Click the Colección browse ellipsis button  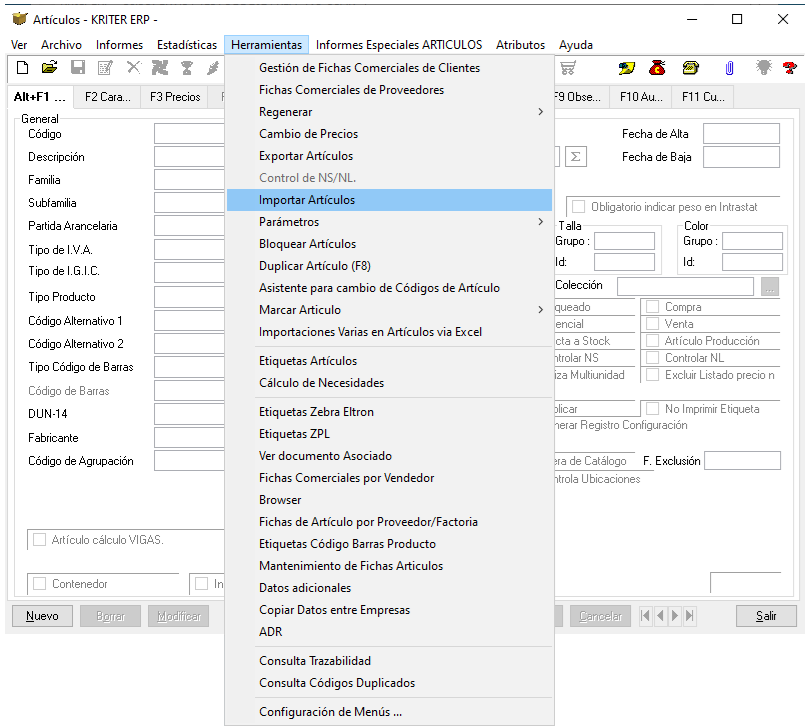(770, 286)
